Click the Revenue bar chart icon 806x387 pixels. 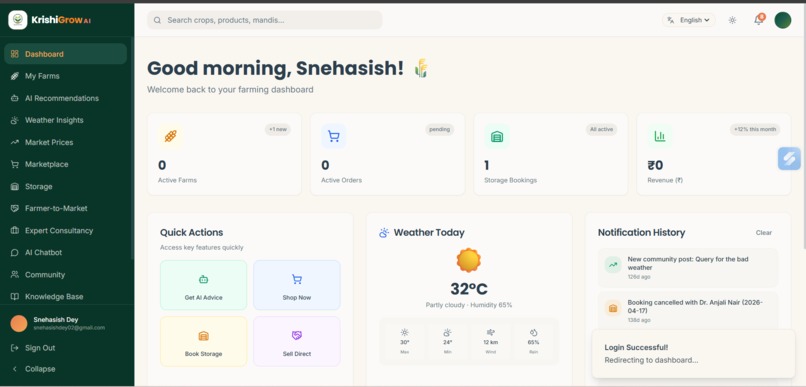tap(660, 136)
